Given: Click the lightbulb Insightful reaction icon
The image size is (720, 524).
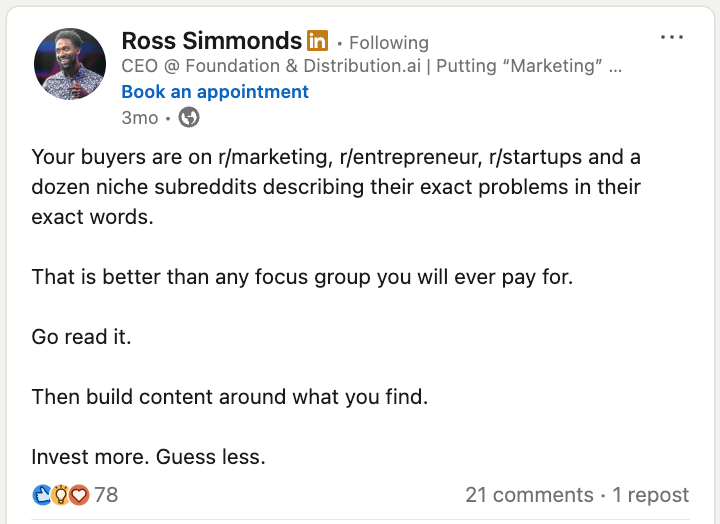Looking at the screenshot, I should click(60, 495).
